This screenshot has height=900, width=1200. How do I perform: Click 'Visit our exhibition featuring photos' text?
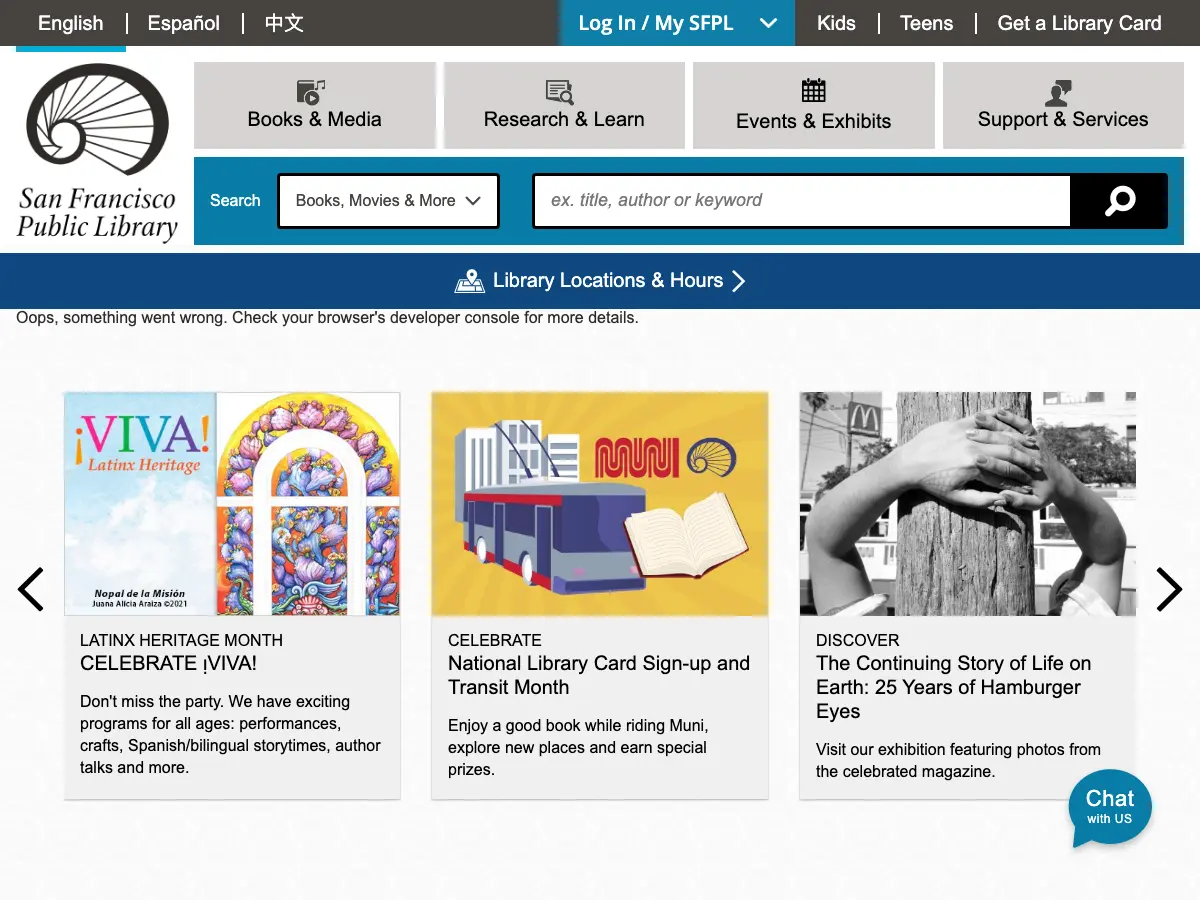pyautogui.click(x=958, y=760)
